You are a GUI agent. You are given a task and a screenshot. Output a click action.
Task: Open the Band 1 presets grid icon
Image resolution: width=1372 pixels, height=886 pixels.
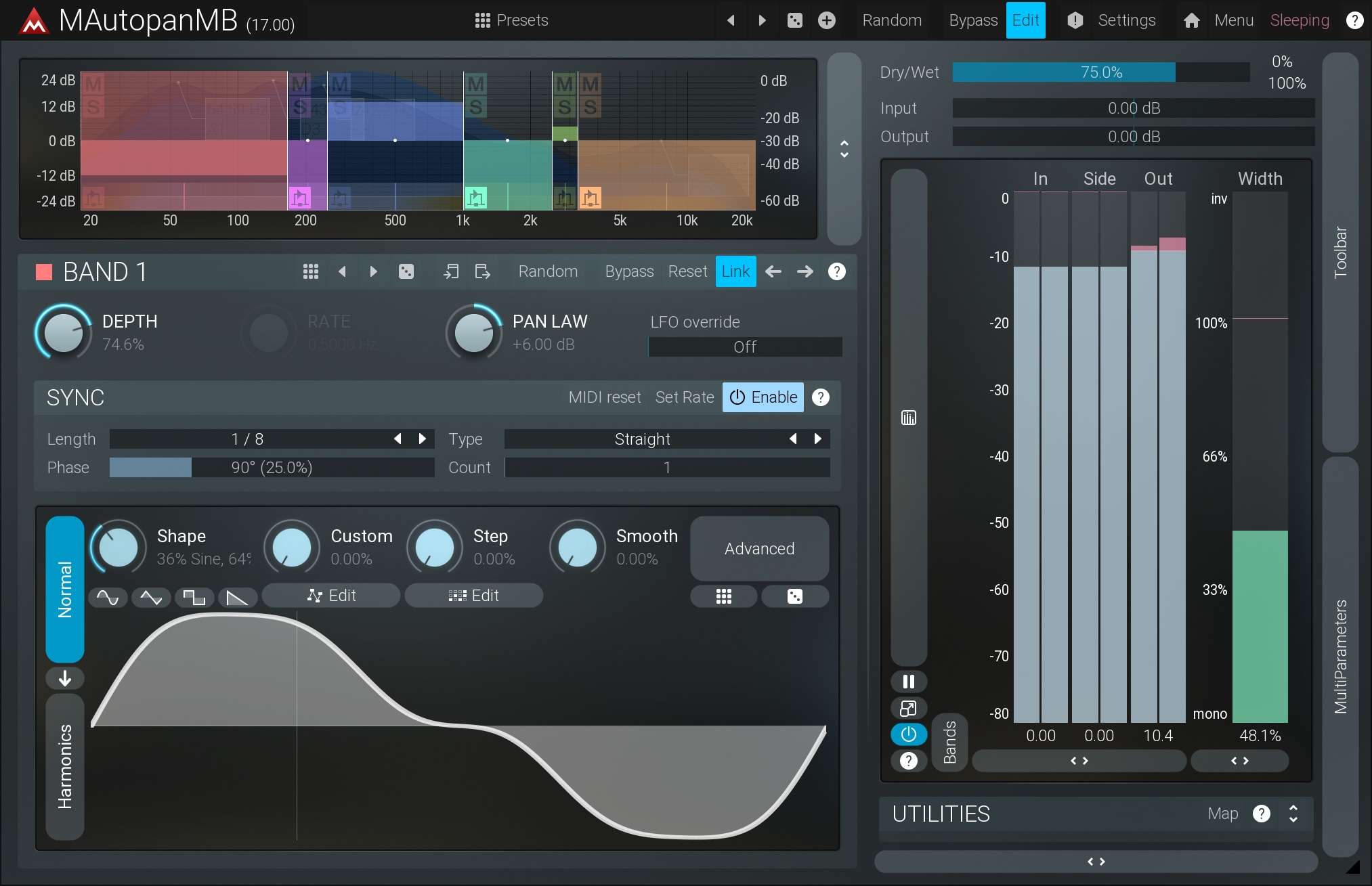pyautogui.click(x=310, y=271)
